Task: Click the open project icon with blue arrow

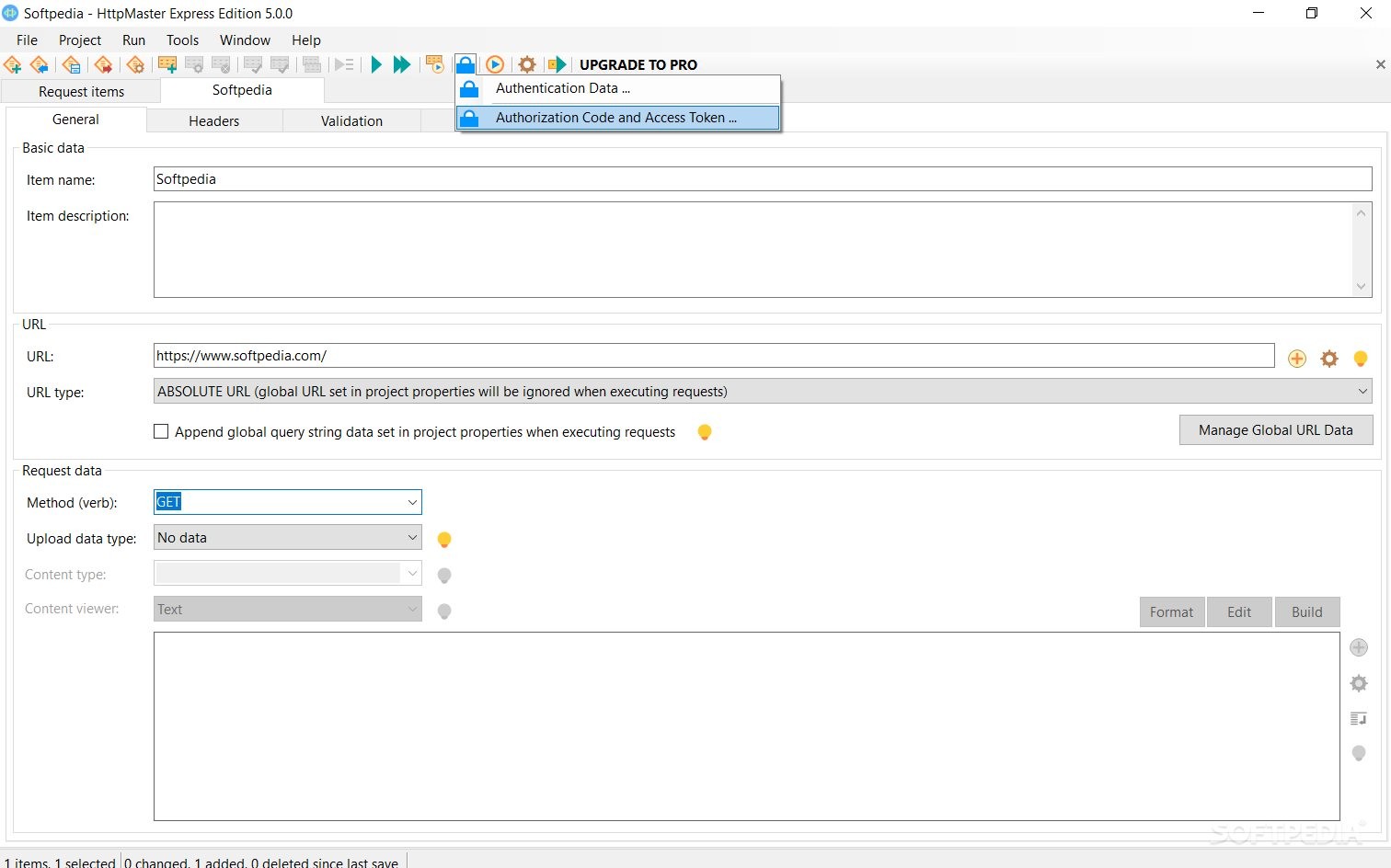Action: tap(40, 64)
